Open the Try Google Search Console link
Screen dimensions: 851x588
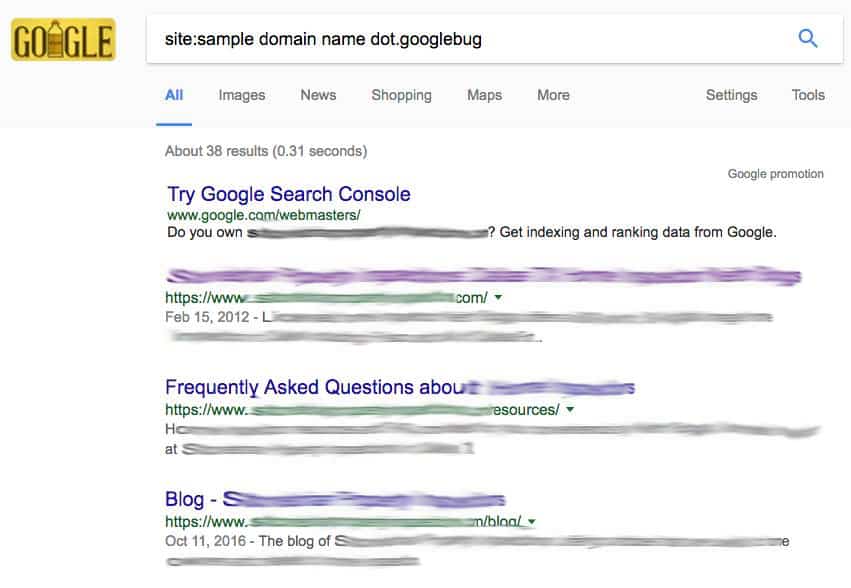[289, 194]
